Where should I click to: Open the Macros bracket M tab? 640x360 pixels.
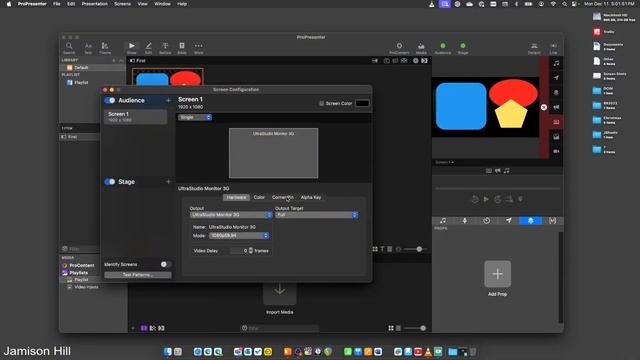pyautogui.click(x=552, y=220)
